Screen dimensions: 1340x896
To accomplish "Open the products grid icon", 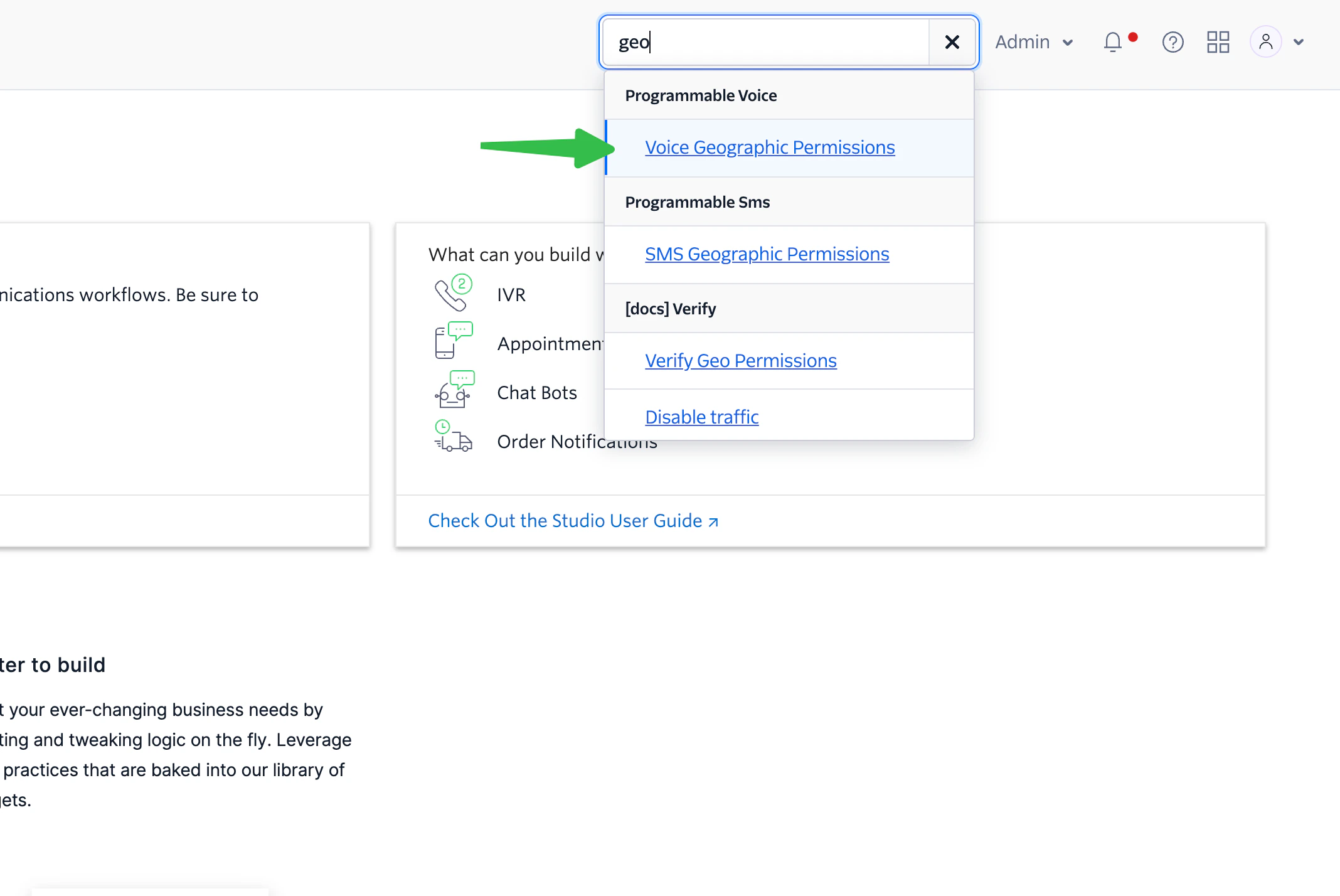I will click(x=1218, y=42).
